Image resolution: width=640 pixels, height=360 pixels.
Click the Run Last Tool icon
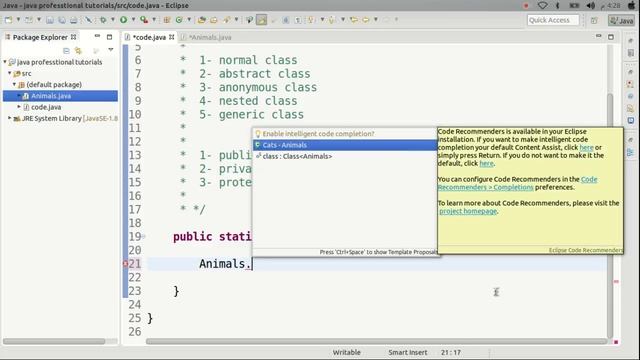(144, 20)
